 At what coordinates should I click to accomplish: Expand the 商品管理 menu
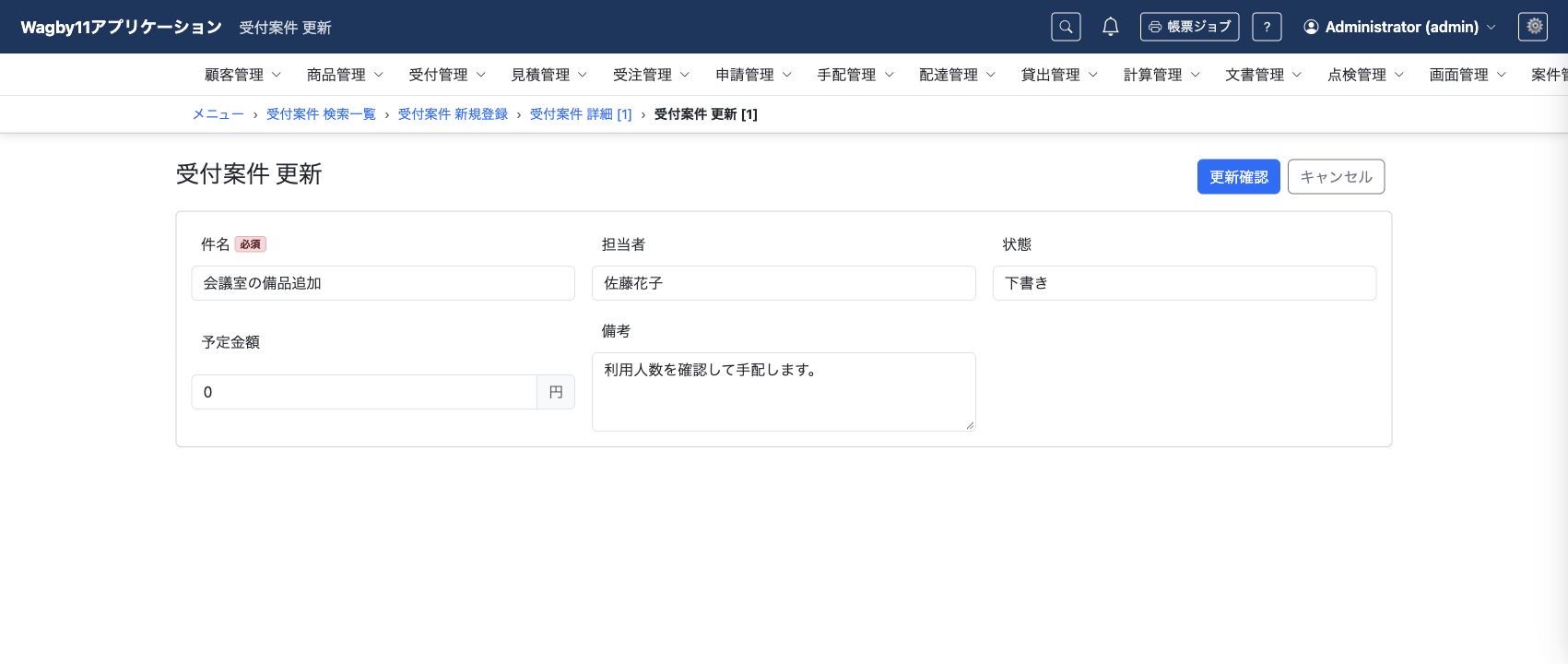[x=345, y=75]
